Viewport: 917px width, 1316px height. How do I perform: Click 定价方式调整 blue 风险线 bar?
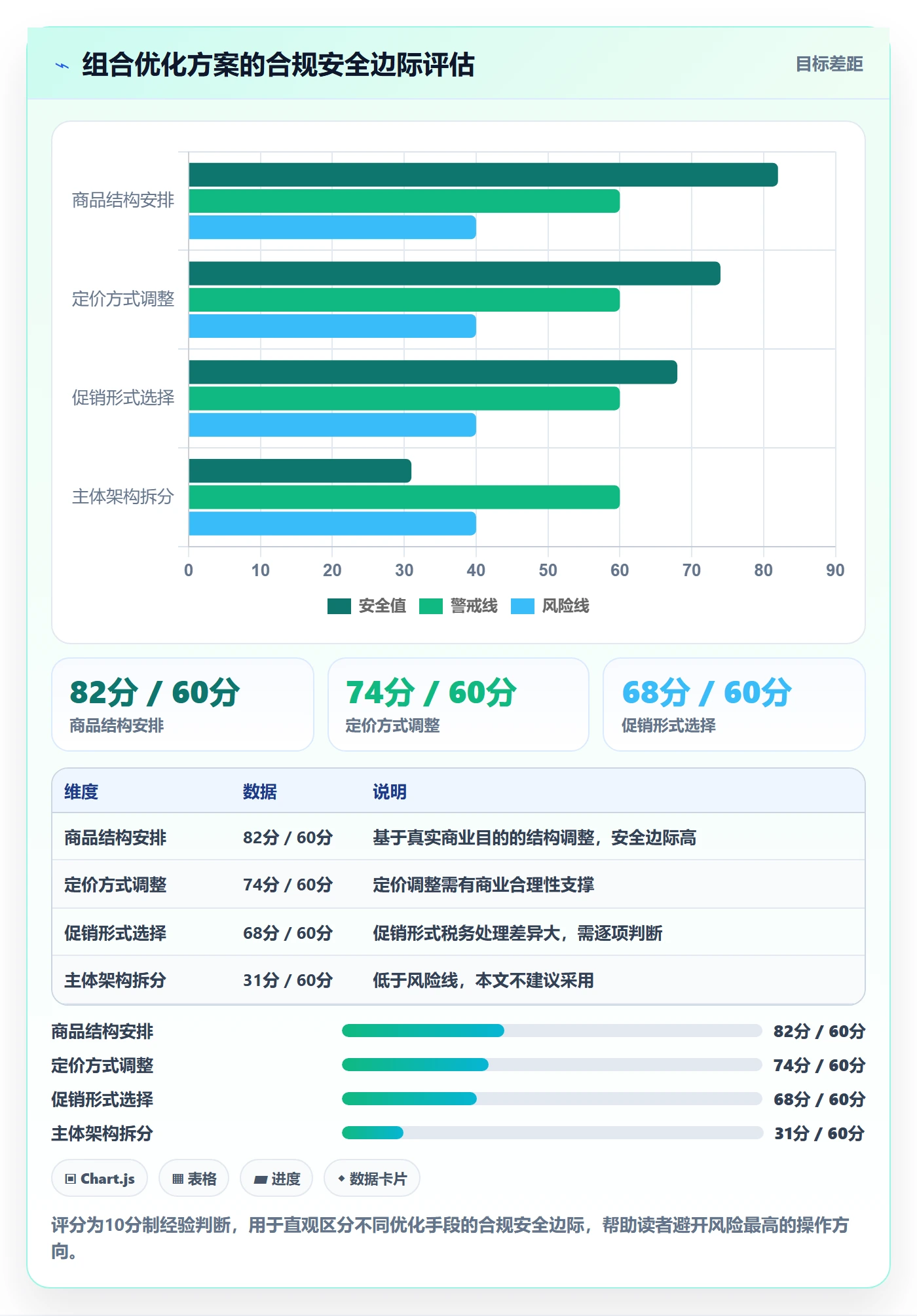click(333, 326)
